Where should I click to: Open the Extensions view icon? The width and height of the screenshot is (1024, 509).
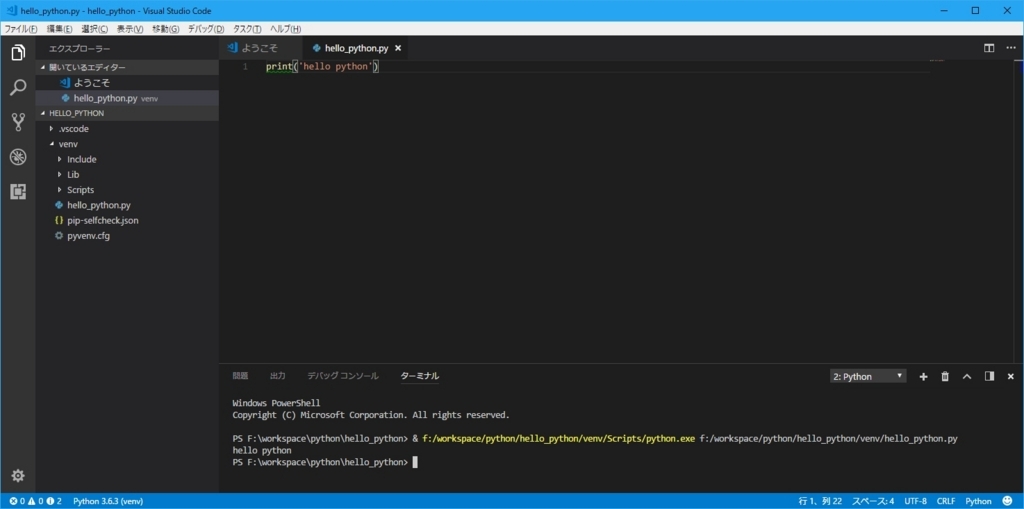tap(18, 191)
